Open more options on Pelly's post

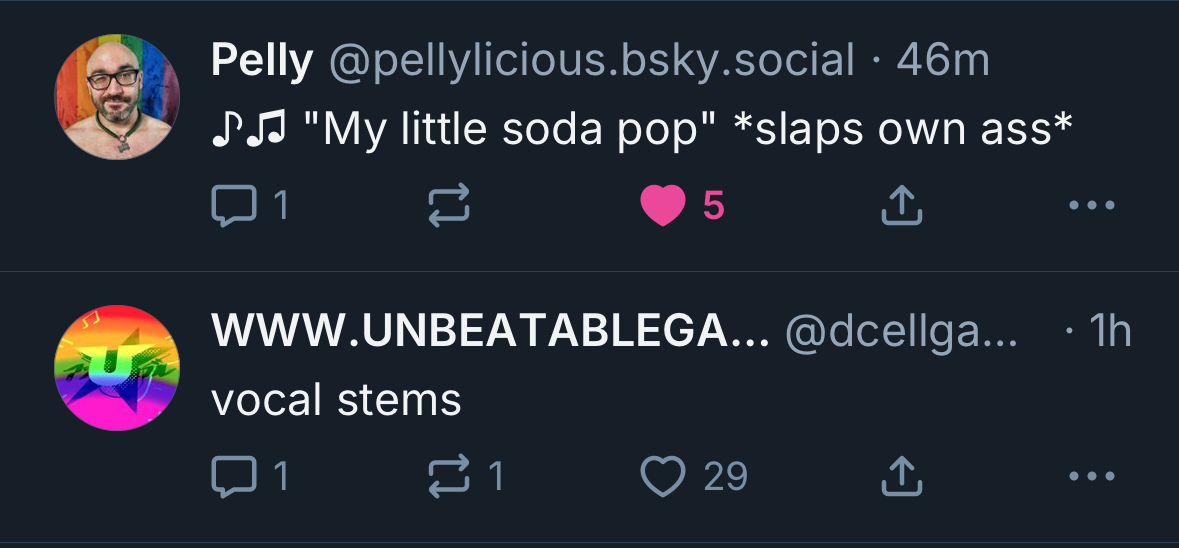point(1091,206)
